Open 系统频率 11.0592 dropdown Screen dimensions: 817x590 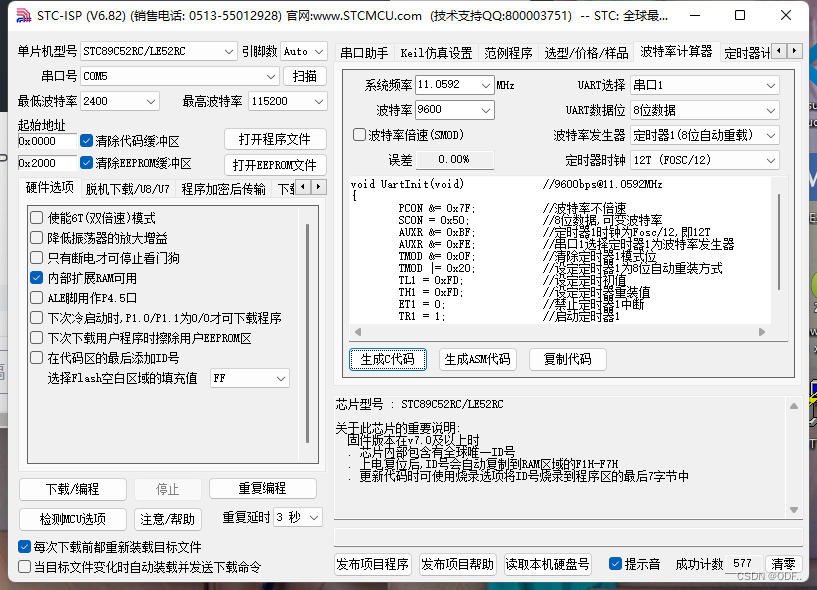click(x=454, y=84)
